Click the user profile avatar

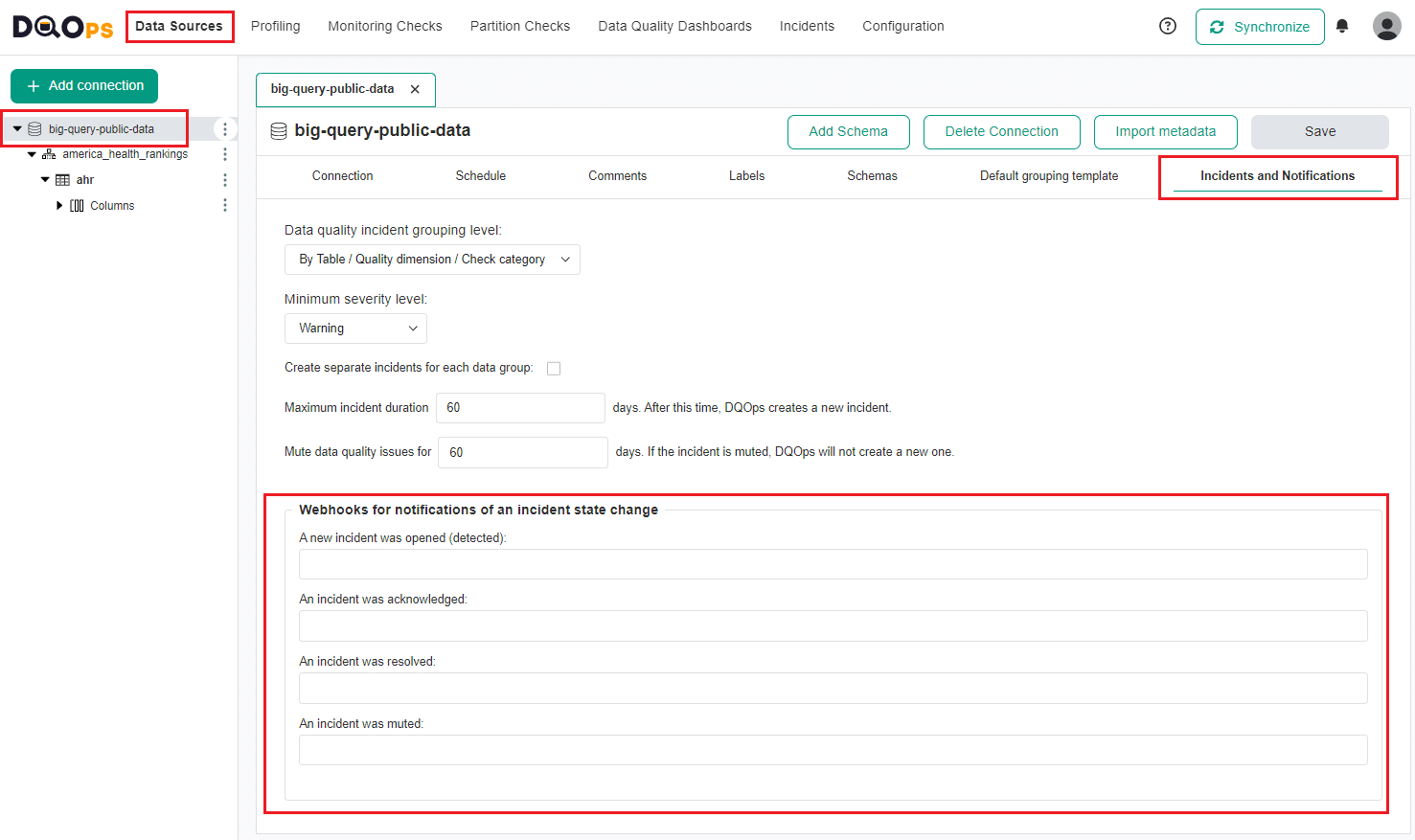pos(1386,26)
